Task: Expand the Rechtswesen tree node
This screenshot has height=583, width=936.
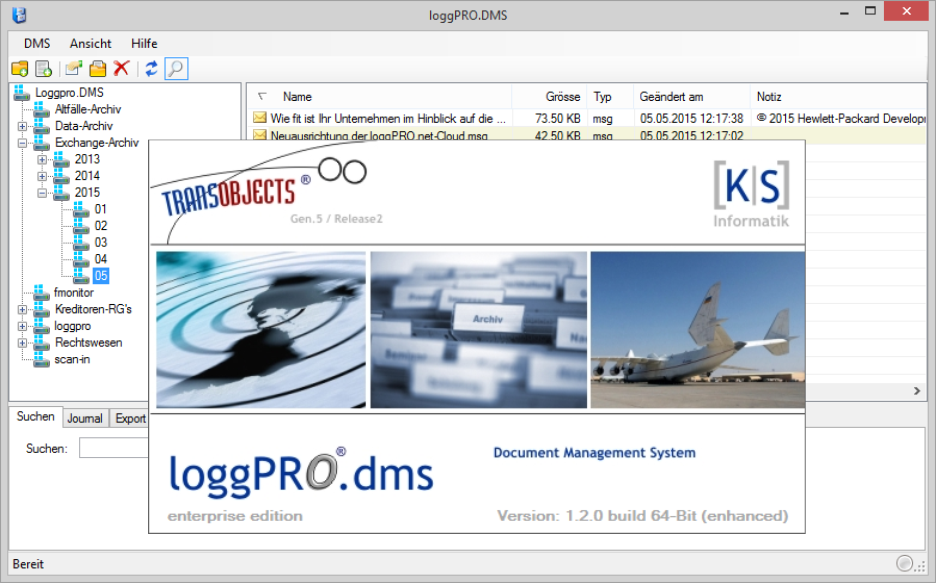Action: (22, 344)
